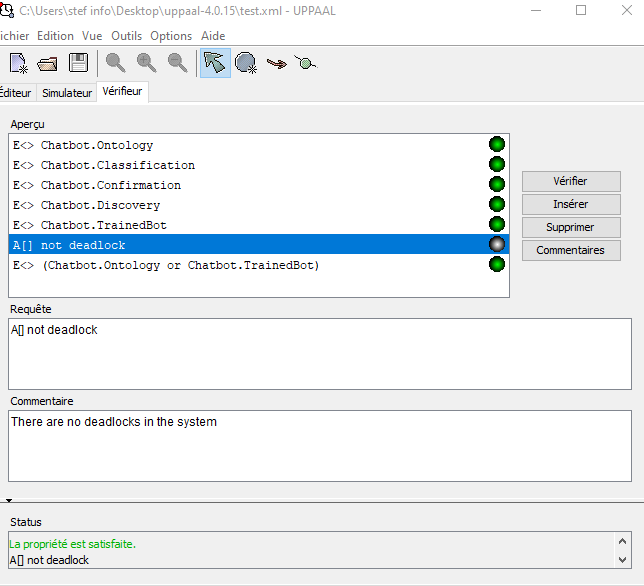This screenshot has width=644, height=586.
Task: Click the green status light for Chatbot.Classification
Action: point(497,164)
